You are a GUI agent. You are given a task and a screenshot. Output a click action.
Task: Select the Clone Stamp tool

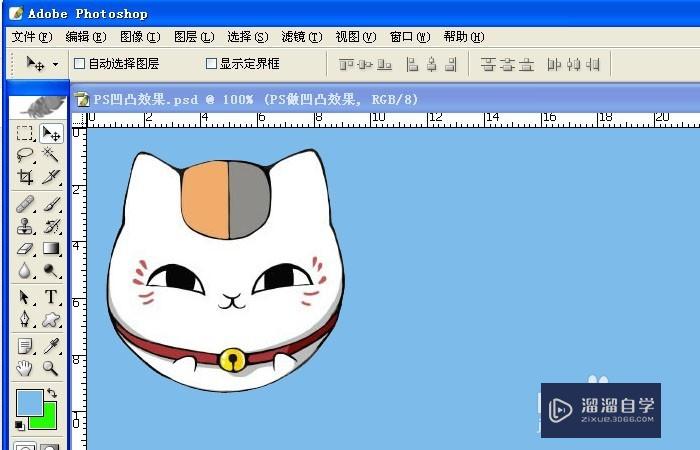[x=25, y=226]
